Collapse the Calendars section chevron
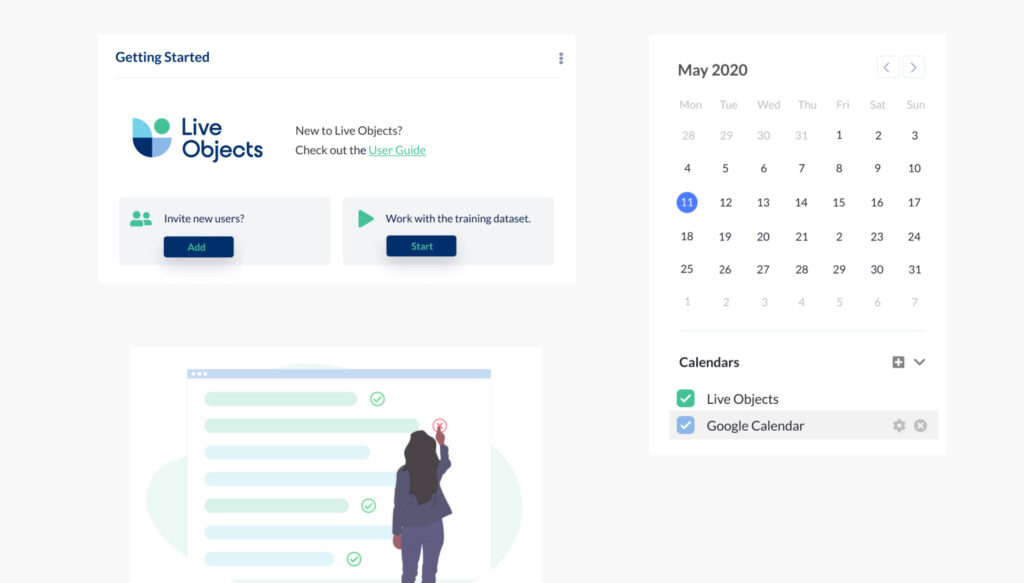Viewport: 1024px width, 583px height. click(x=920, y=362)
